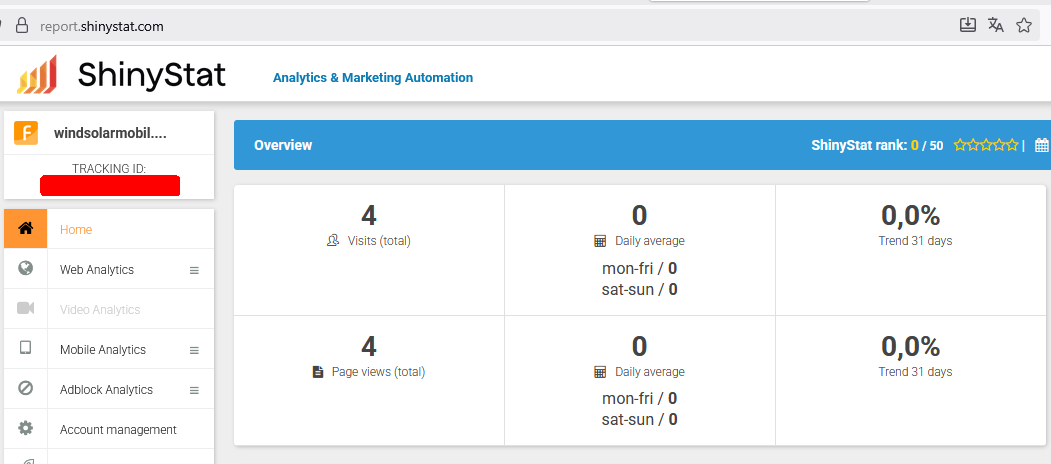1051x464 pixels.
Task: Click the Mobile Analytics tablet icon
Action: tap(26, 349)
